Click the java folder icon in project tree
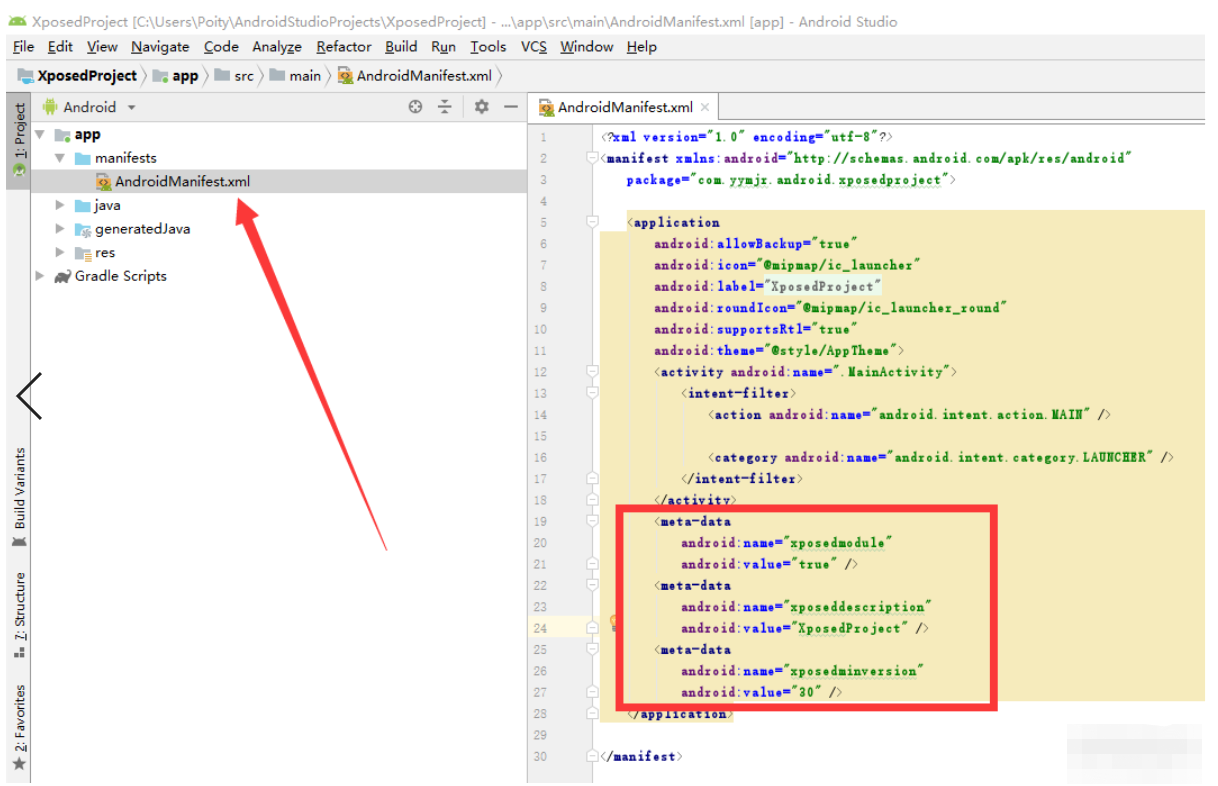1218x786 pixels. click(x=83, y=205)
